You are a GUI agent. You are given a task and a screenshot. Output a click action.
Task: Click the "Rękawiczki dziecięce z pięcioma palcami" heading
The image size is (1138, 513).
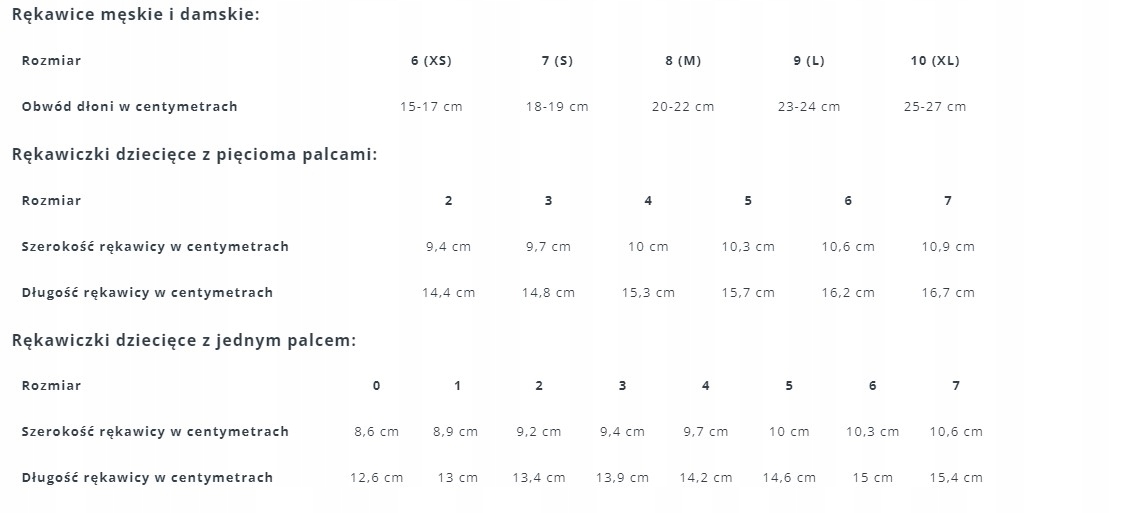(x=194, y=155)
